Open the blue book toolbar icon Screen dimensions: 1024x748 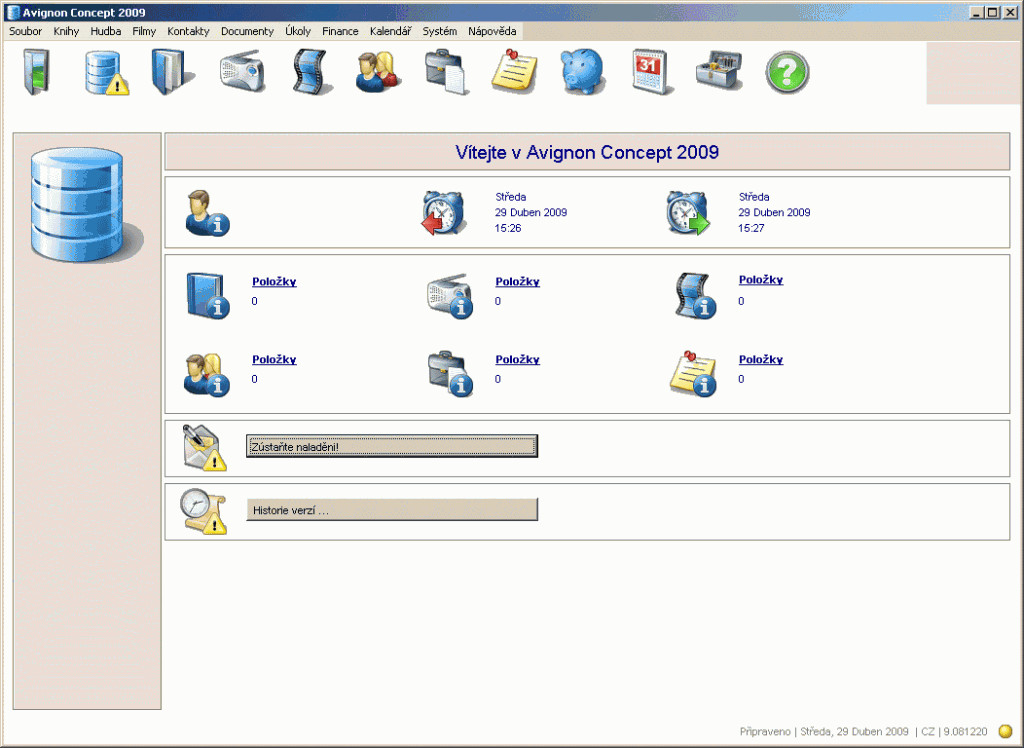click(172, 73)
